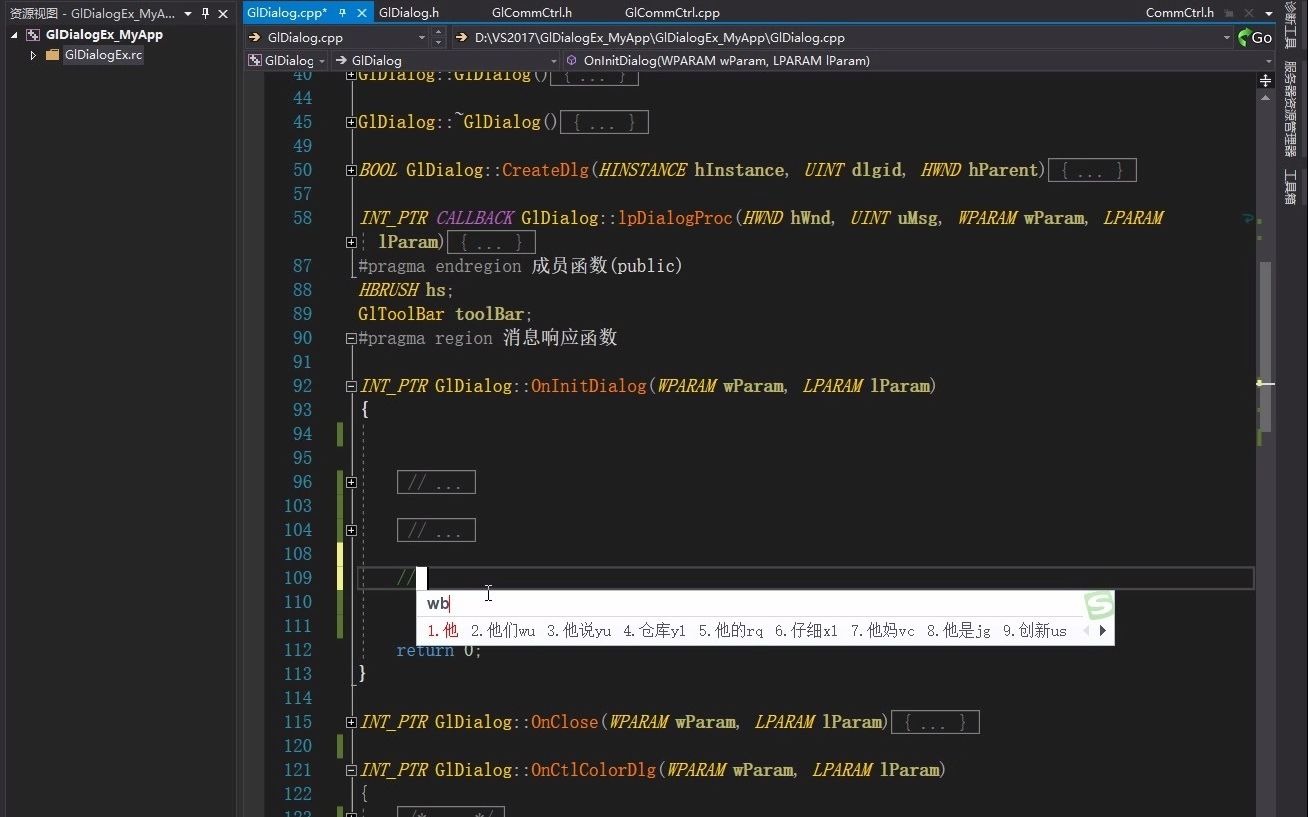Viewport: 1308px width, 817px height.
Task: Collapse the OnCtlColorDlg function
Action: 351,770
